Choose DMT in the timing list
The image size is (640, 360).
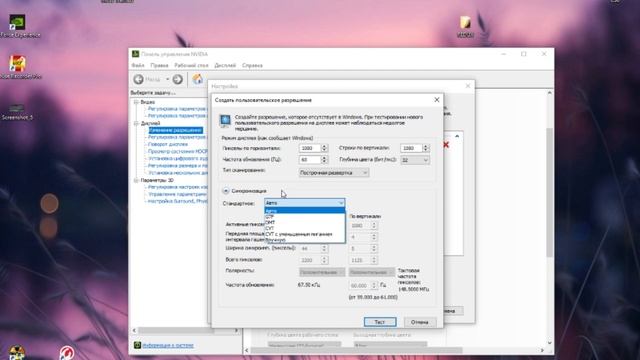(304, 222)
